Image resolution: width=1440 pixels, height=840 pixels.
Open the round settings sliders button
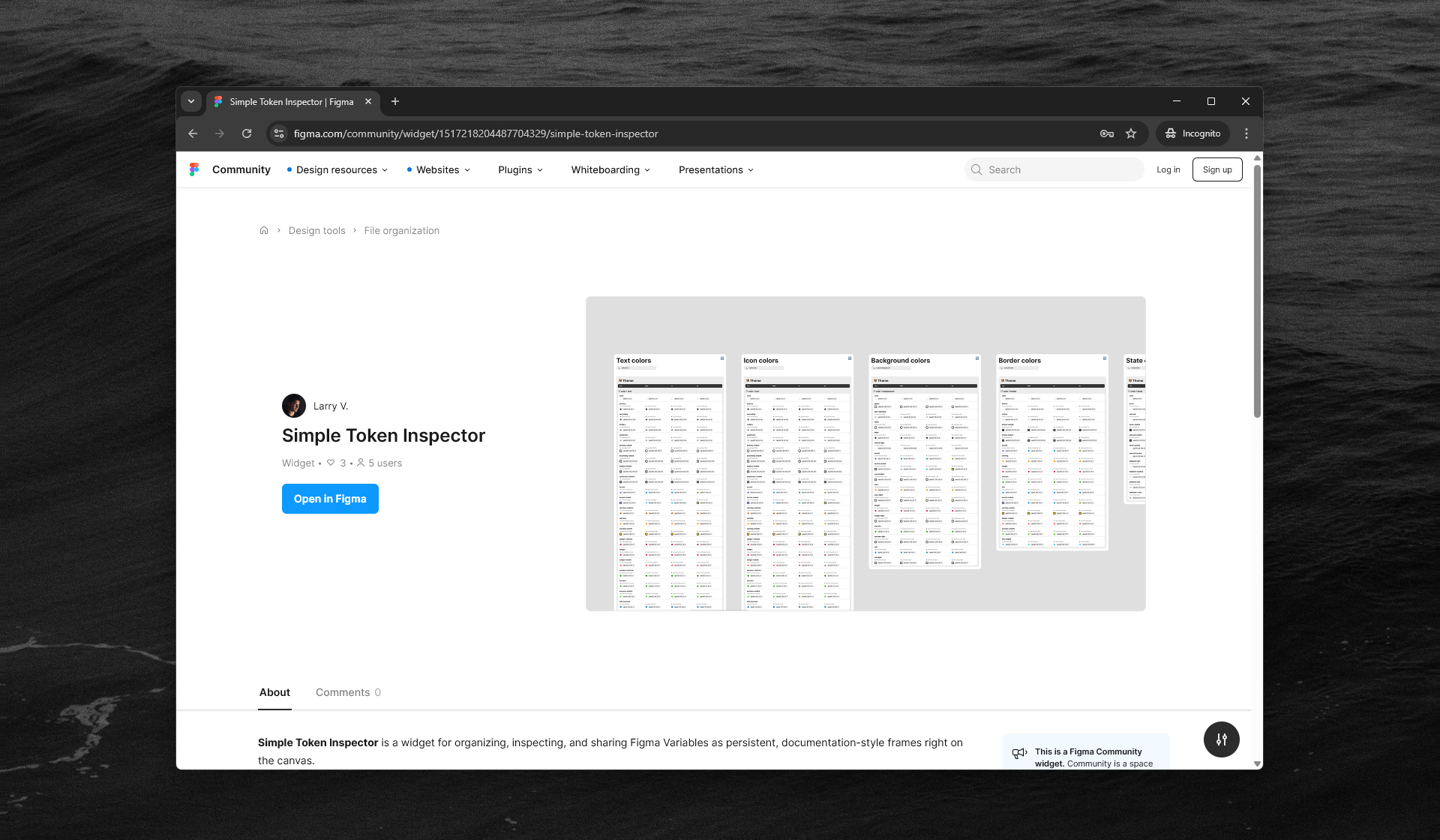pos(1222,739)
